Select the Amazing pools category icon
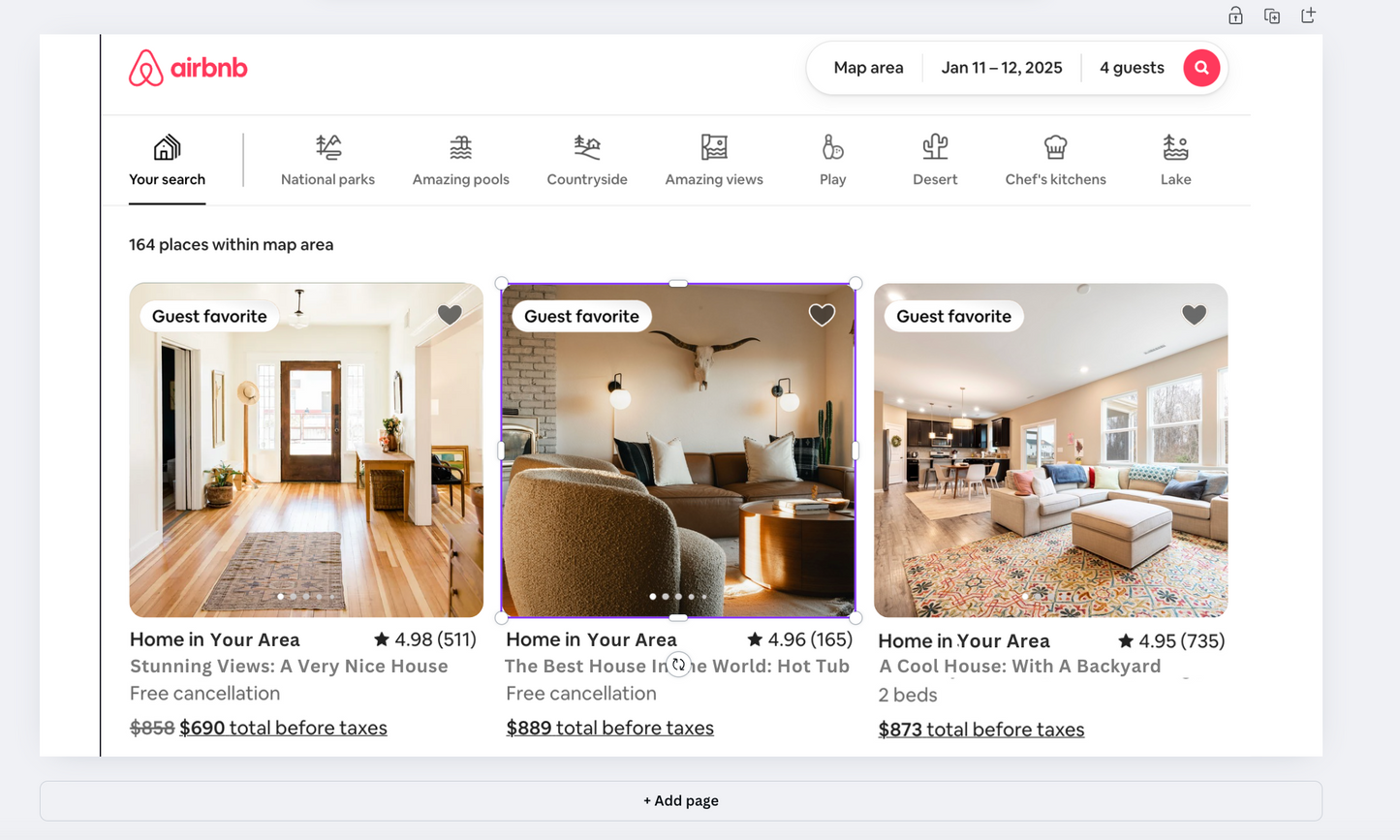 tap(461, 147)
